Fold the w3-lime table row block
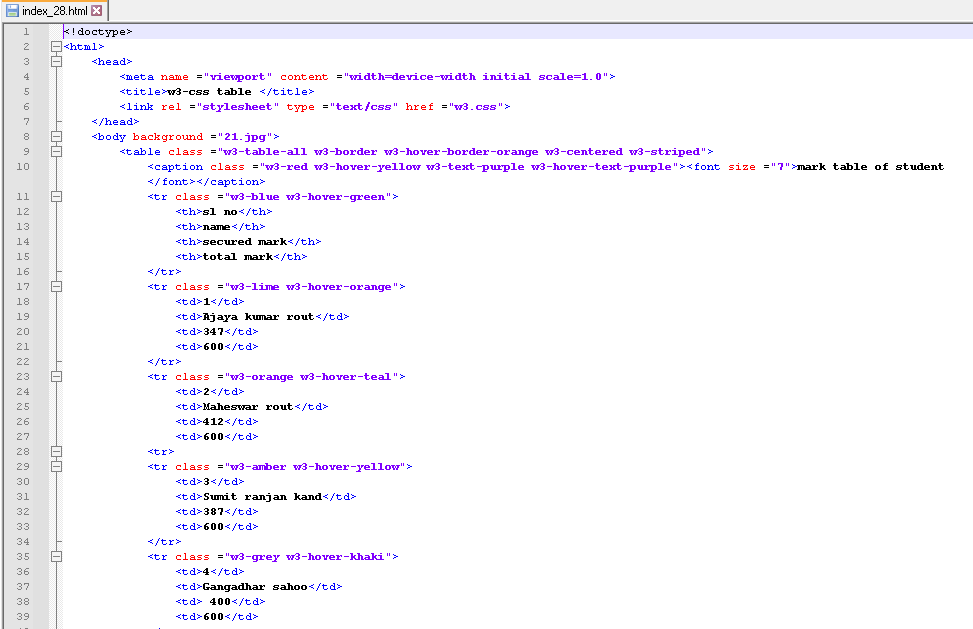 tap(56, 287)
